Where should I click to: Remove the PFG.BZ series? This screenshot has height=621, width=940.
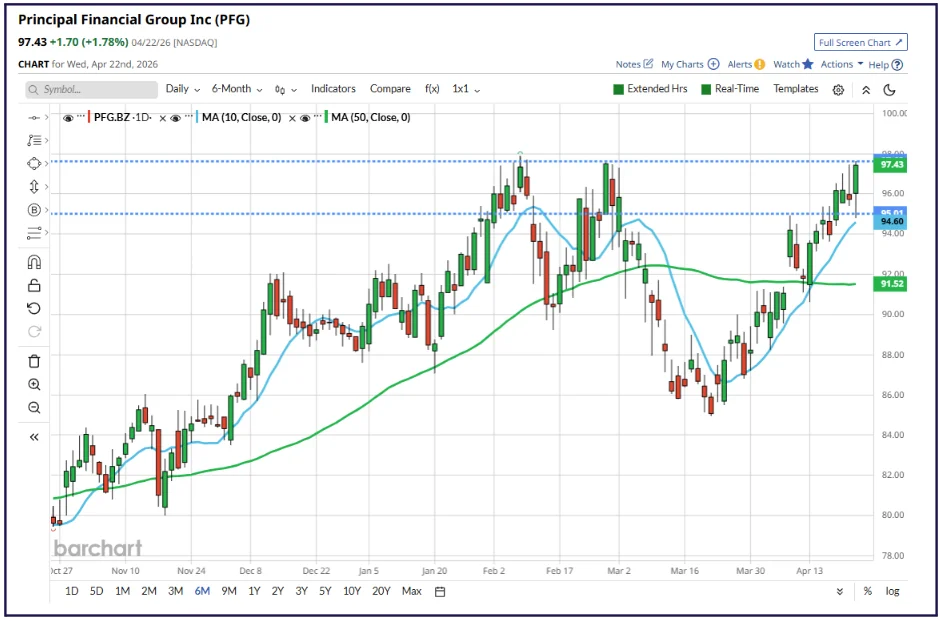click(x=162, y=119)
